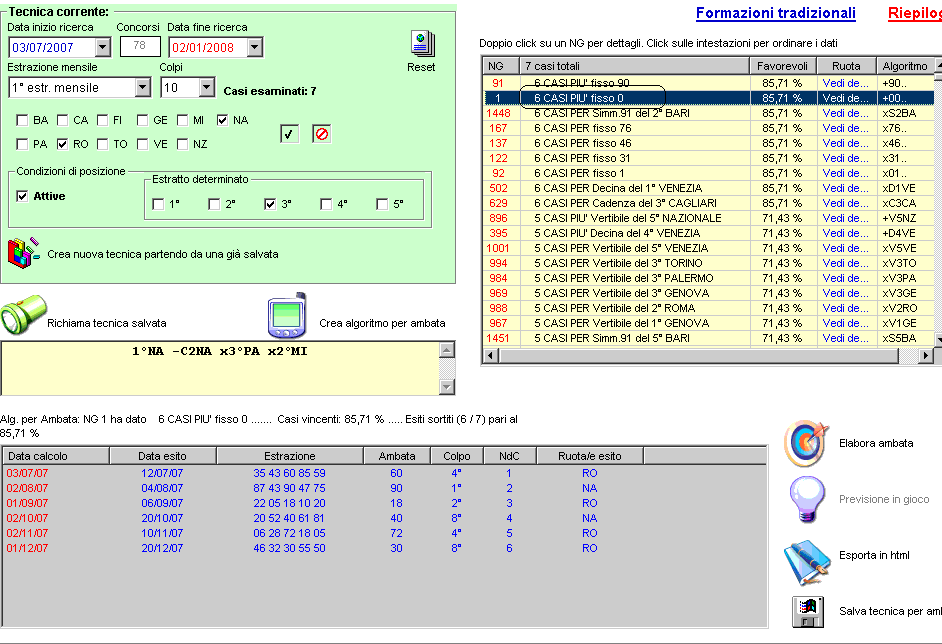The image size is (942, 644).
Task: Click the results table scroll-right arrow
Action: (926, 356)
